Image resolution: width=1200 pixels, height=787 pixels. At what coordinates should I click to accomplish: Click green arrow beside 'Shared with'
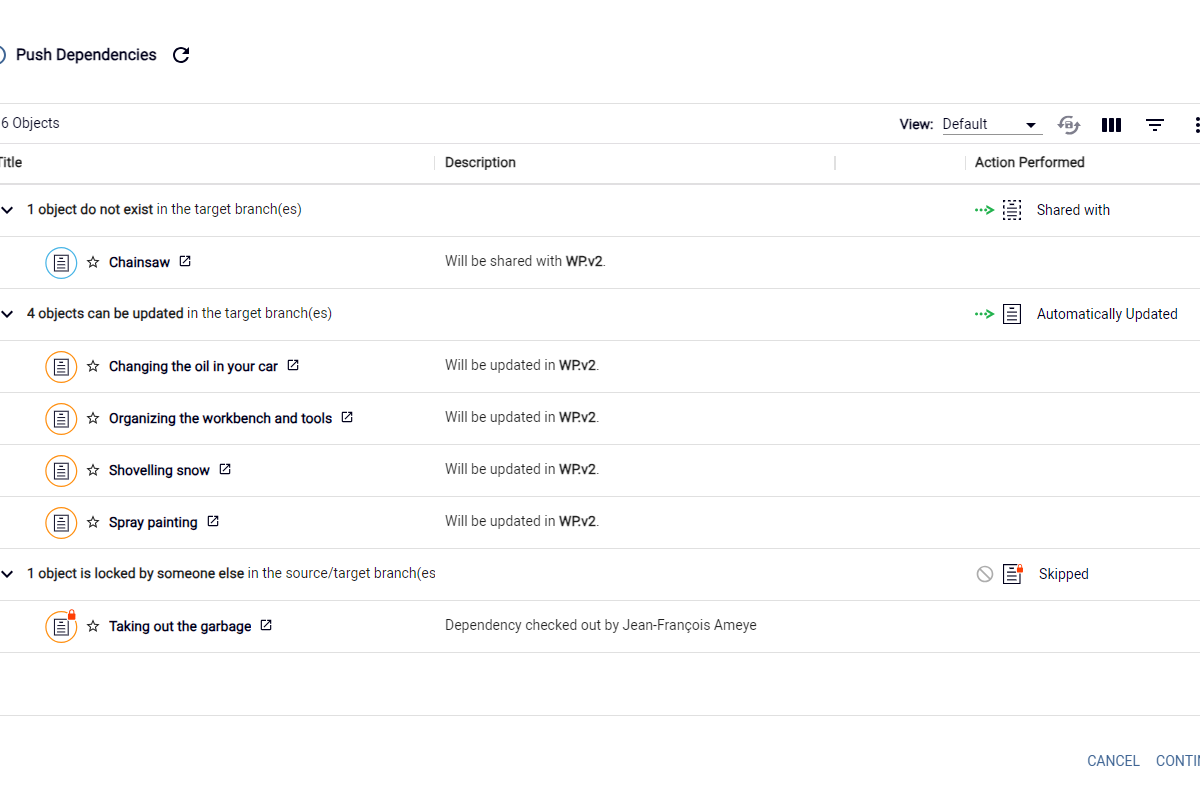pyautogui.click(x=985, y=210)
